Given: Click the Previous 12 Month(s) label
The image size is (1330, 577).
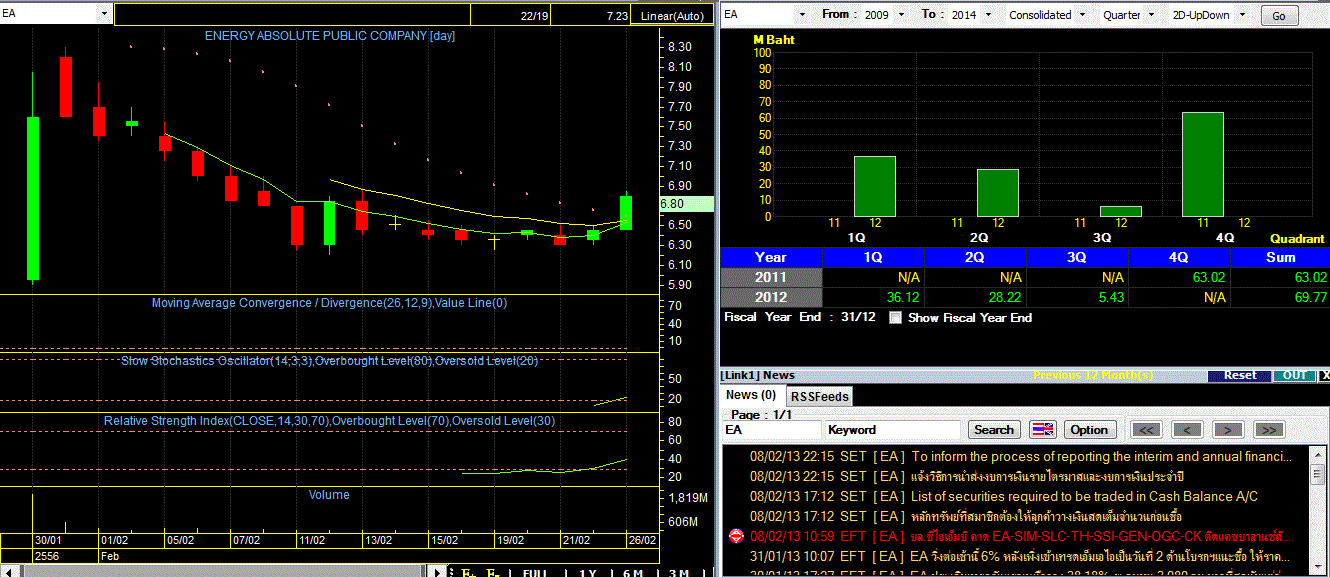Looking at the screenshot, I should (x=1093, y=376).
